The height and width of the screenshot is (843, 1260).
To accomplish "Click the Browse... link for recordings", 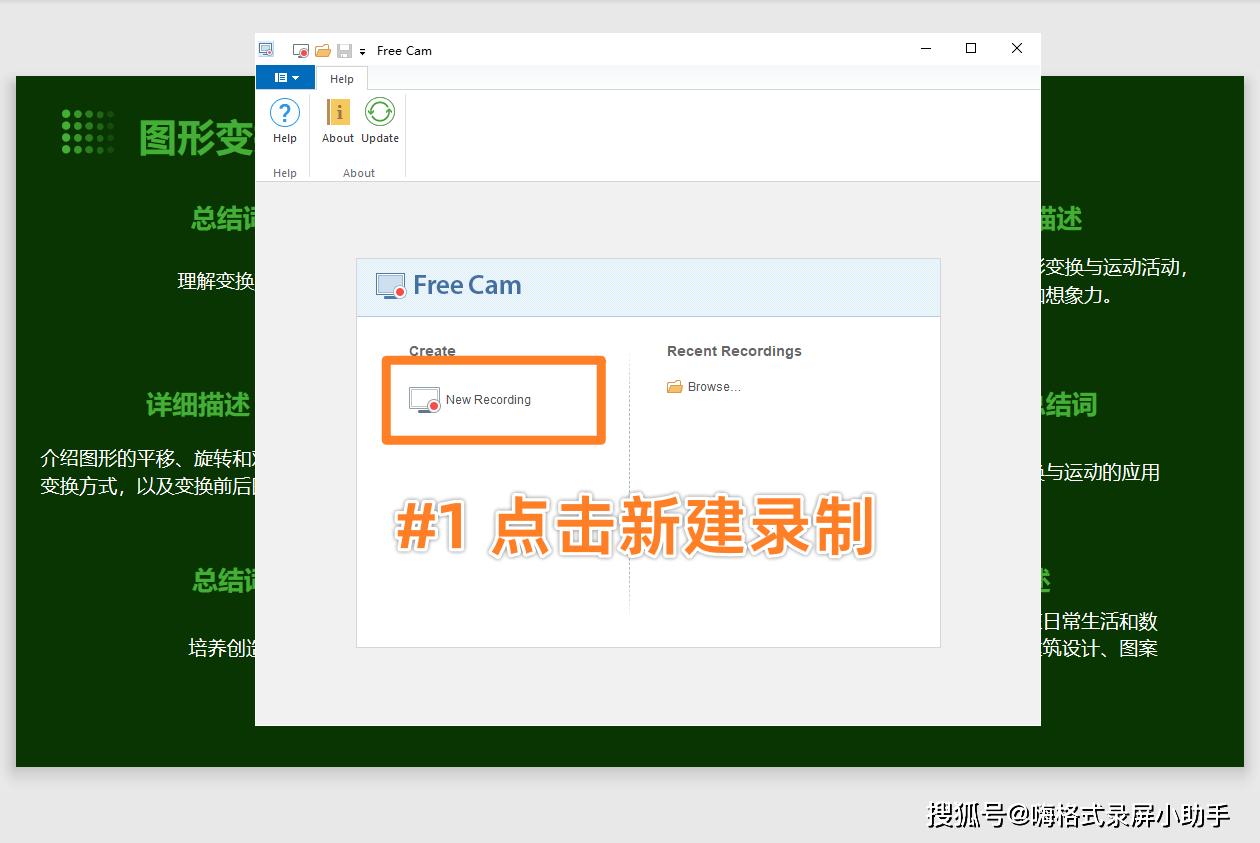I will [704, 387].
